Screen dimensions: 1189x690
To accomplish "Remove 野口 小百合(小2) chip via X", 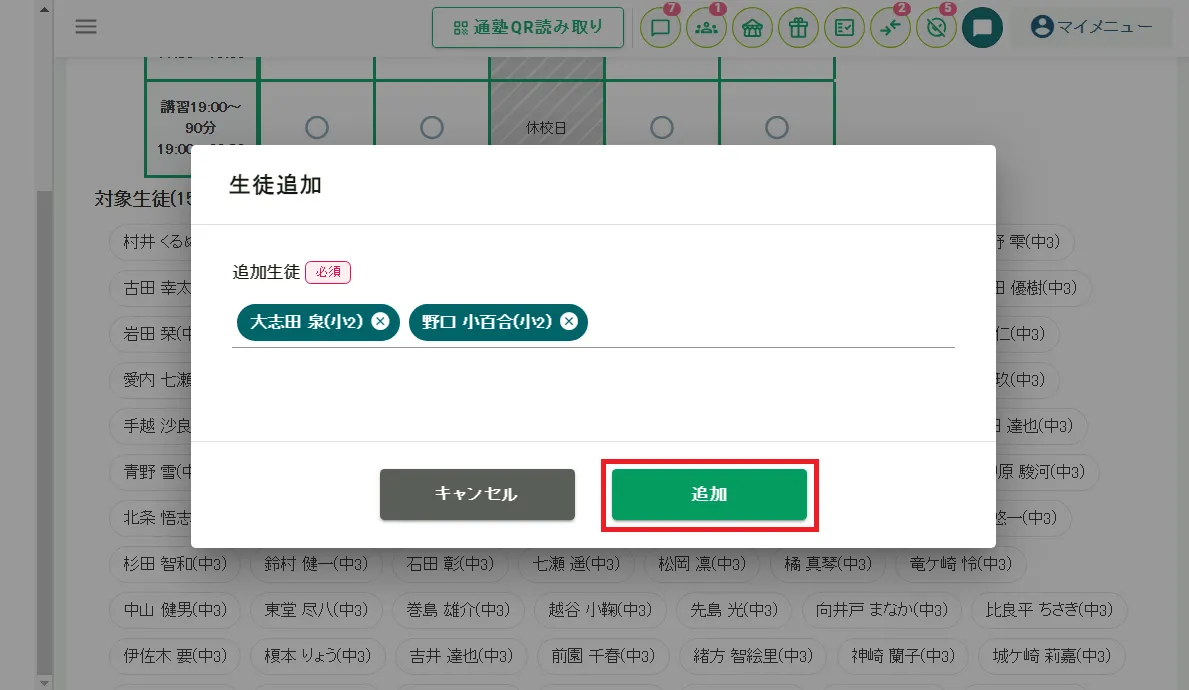I will click(569, 321).
